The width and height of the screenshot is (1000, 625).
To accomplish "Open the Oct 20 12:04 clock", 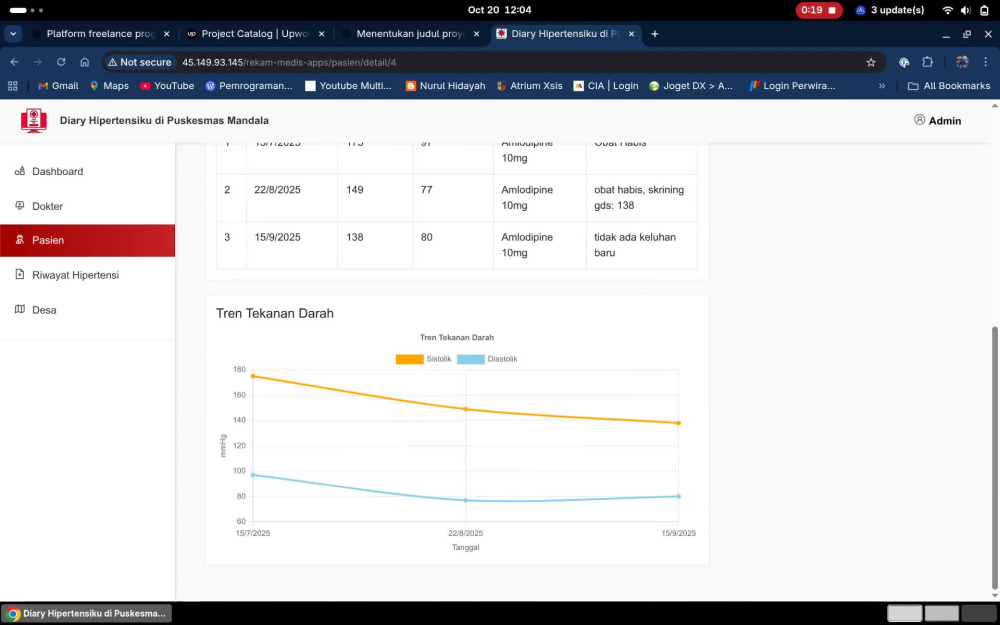I will (x=499, y=10).
